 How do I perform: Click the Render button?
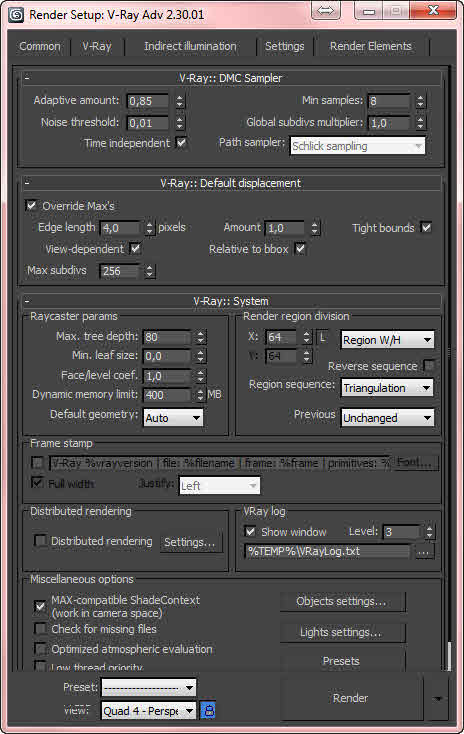[x=351, y=698]
